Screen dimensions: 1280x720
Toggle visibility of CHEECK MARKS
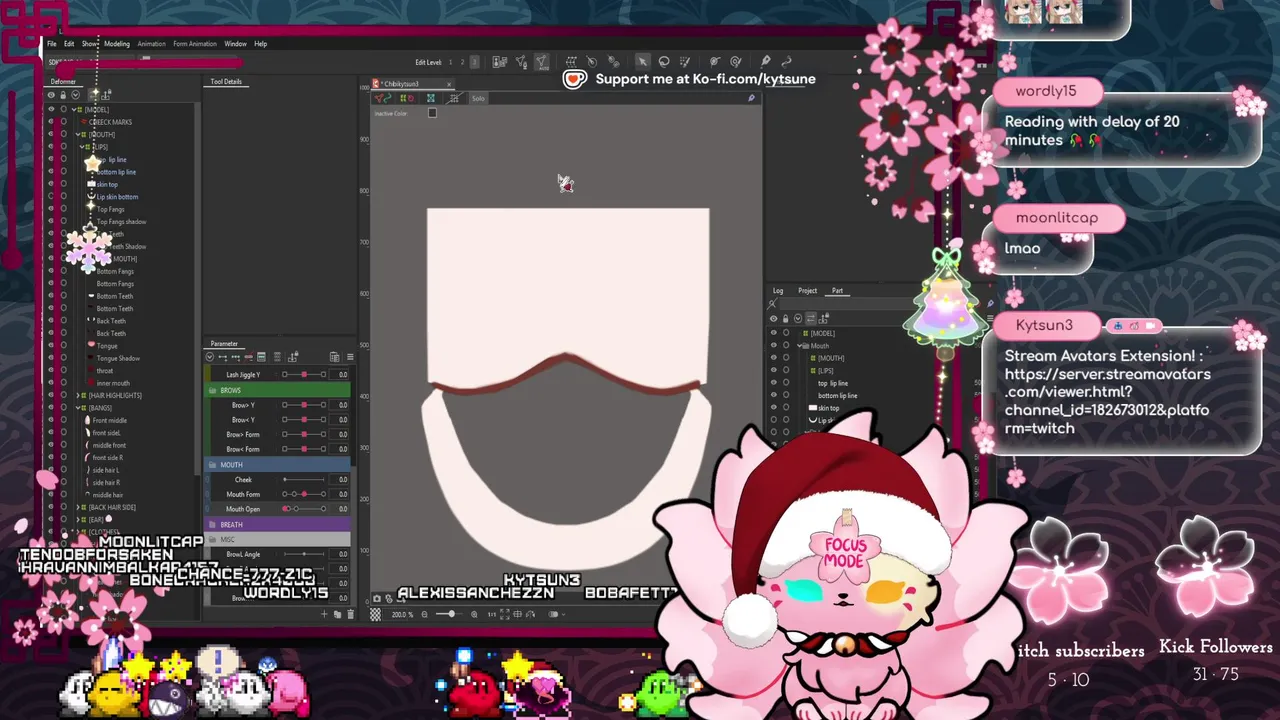[51, 122]
